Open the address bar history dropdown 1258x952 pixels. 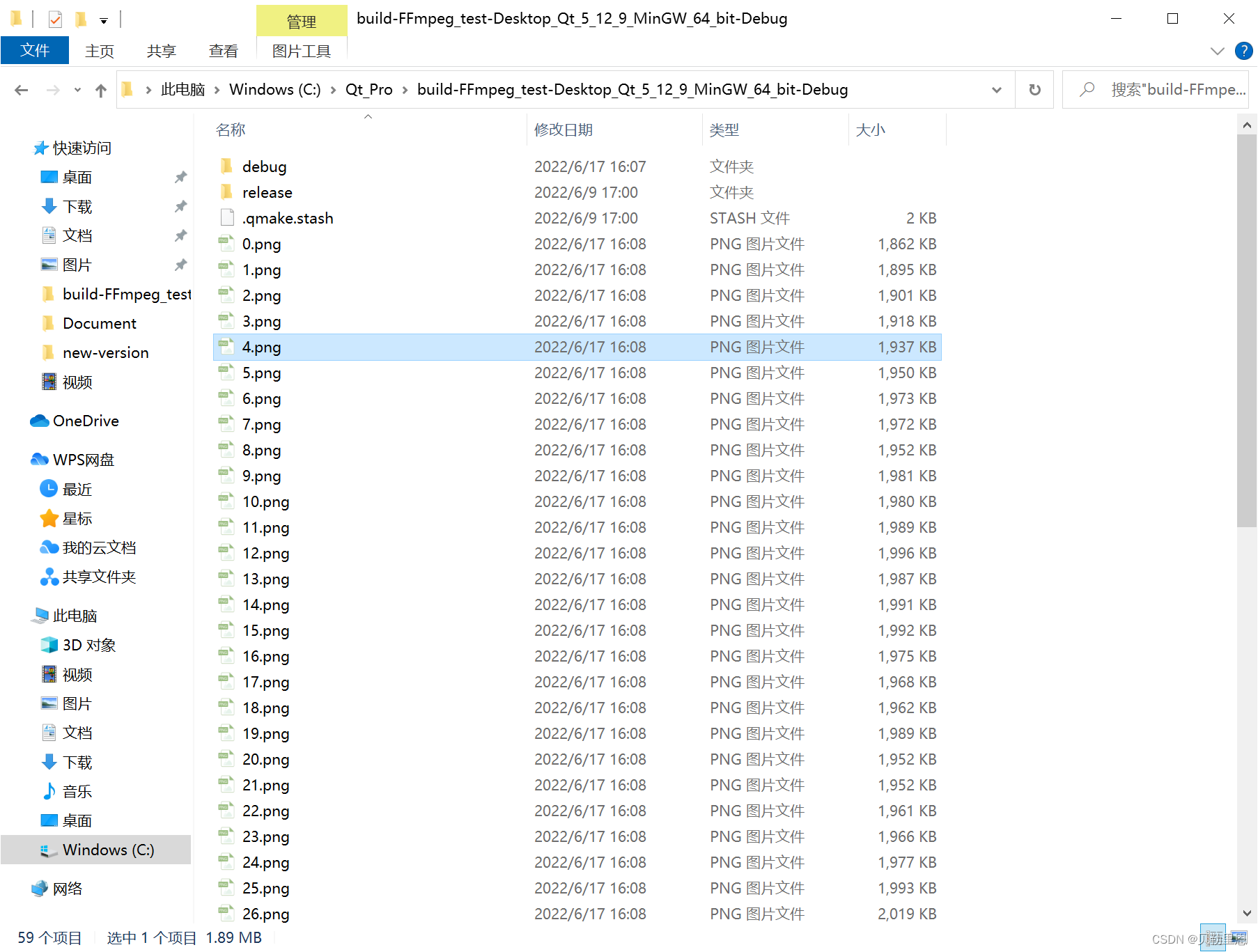tap(997, 90)
